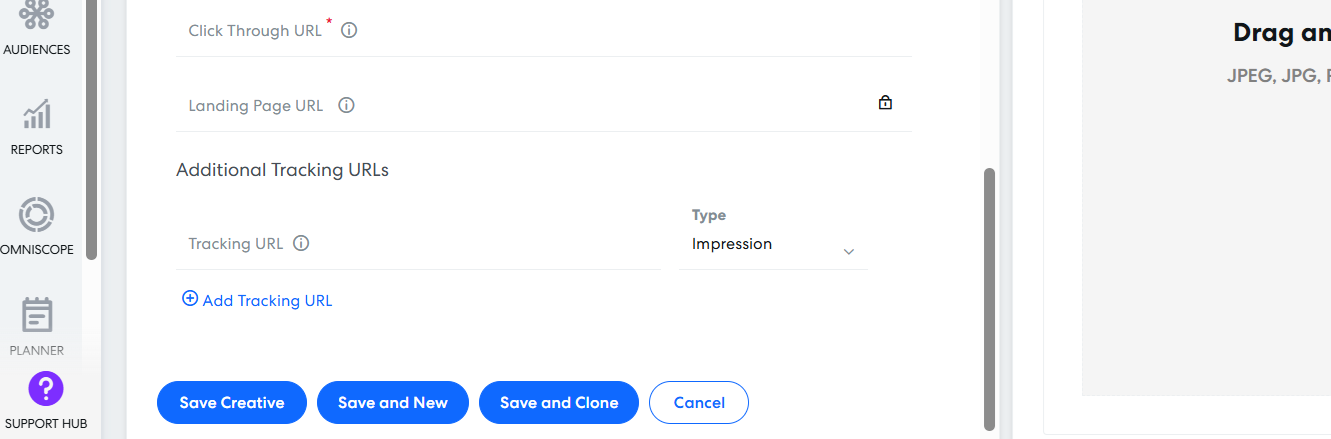This screenshot has width=1331, height=439.
Task: Open the Planner calendar icon
Action: click(x=37, y=315)
